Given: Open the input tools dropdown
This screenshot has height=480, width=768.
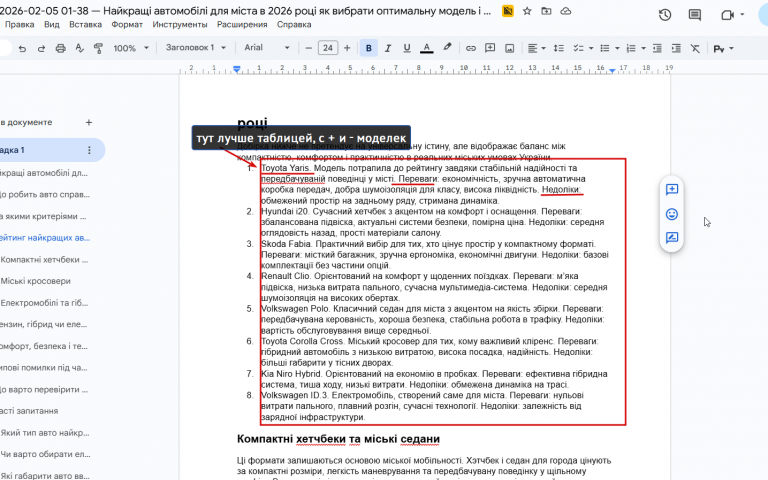Looking at the screenshot, I should coord(723,48).
